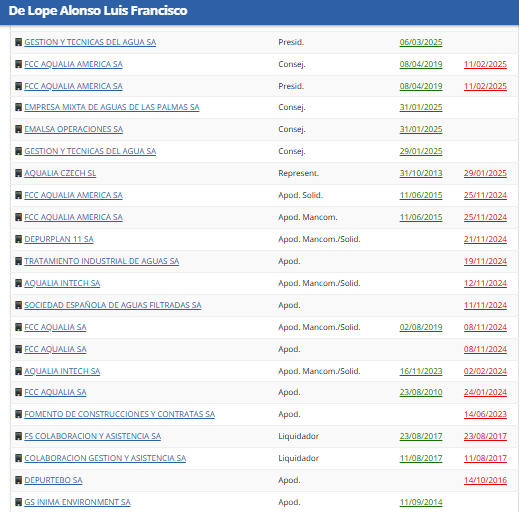Viewport: 519px width, 512px height.
Task: Click building icon beside SOCIEDAD ESPAÑOLA DE AGUAS FILTRADAS SA
Action: pyautogui.click(x=19, y=305)
